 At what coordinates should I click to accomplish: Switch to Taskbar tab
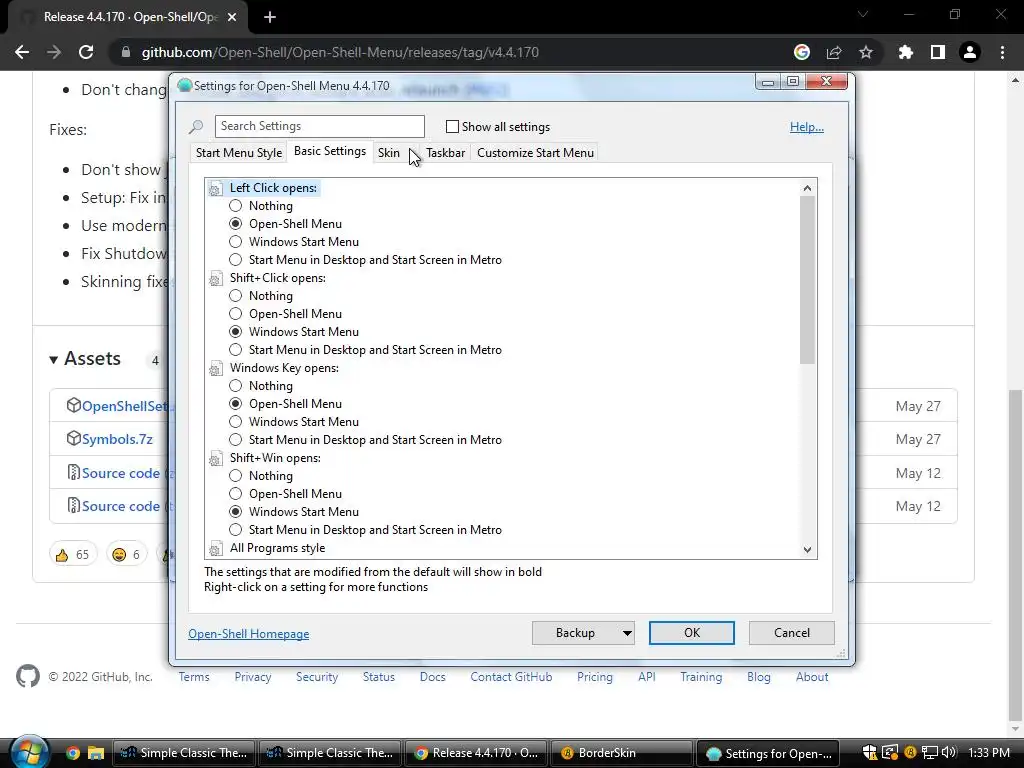(445, 153)
